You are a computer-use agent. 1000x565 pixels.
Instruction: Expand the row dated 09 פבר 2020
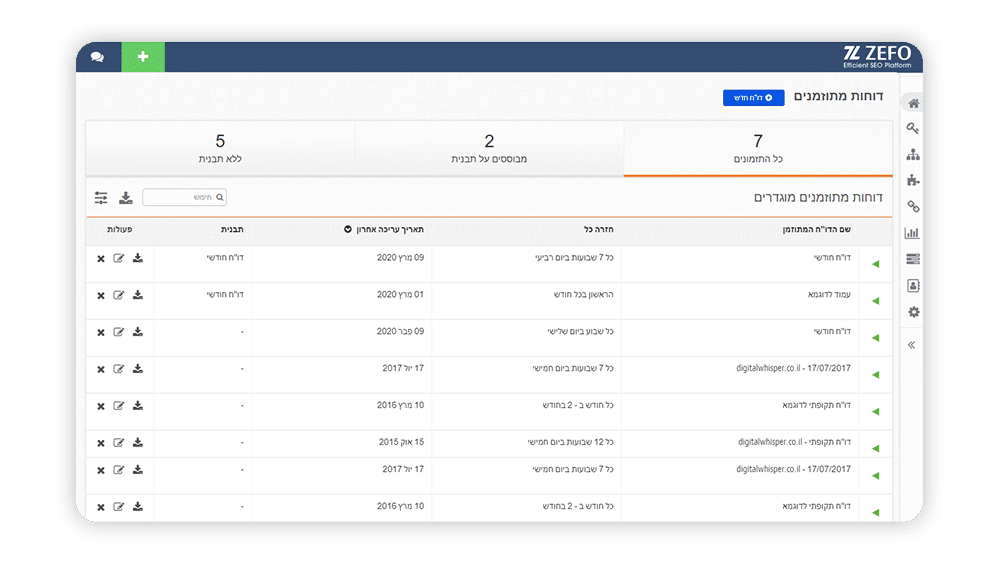click(x=876, y=338)
